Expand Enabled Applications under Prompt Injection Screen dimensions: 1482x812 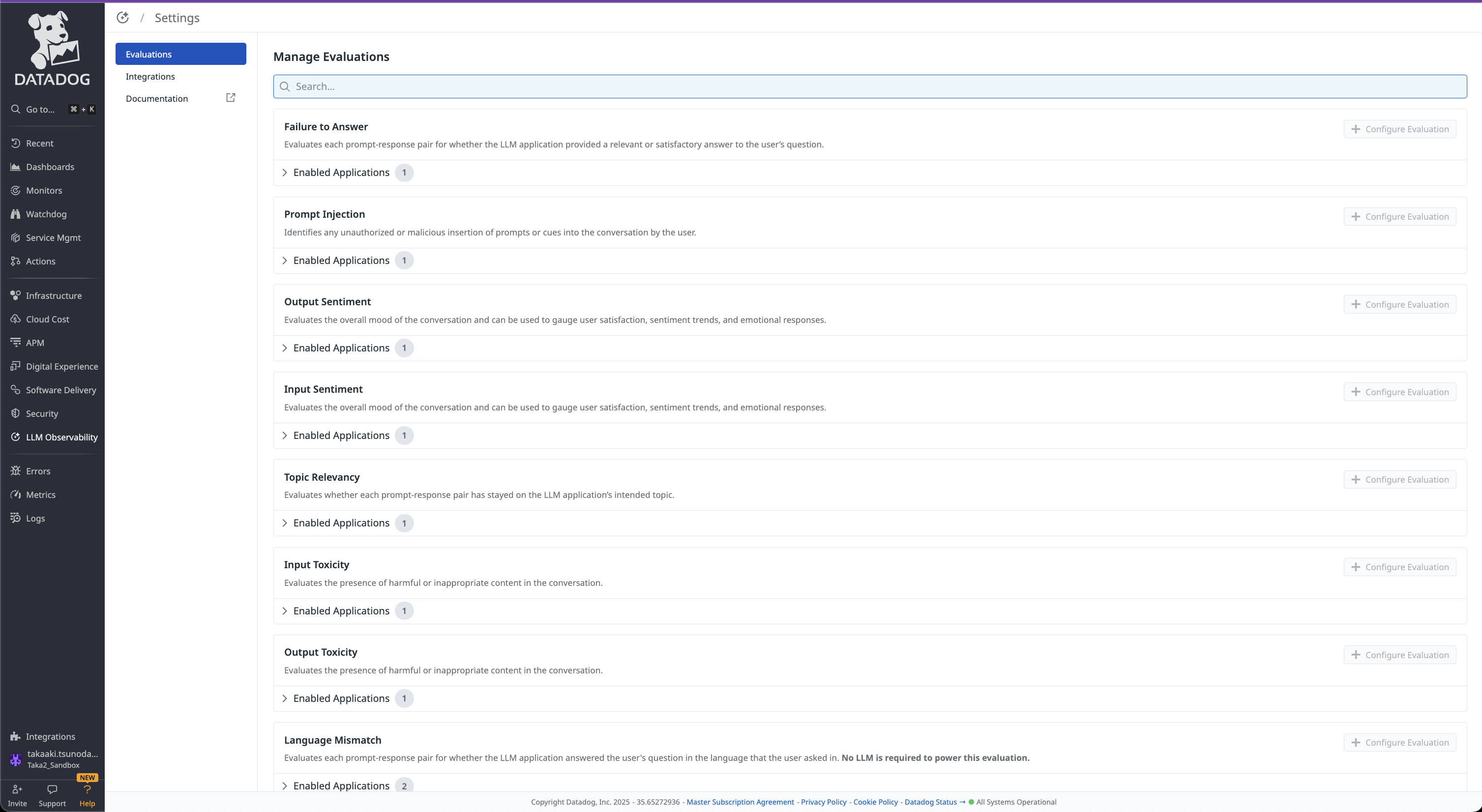click(341, 261)
